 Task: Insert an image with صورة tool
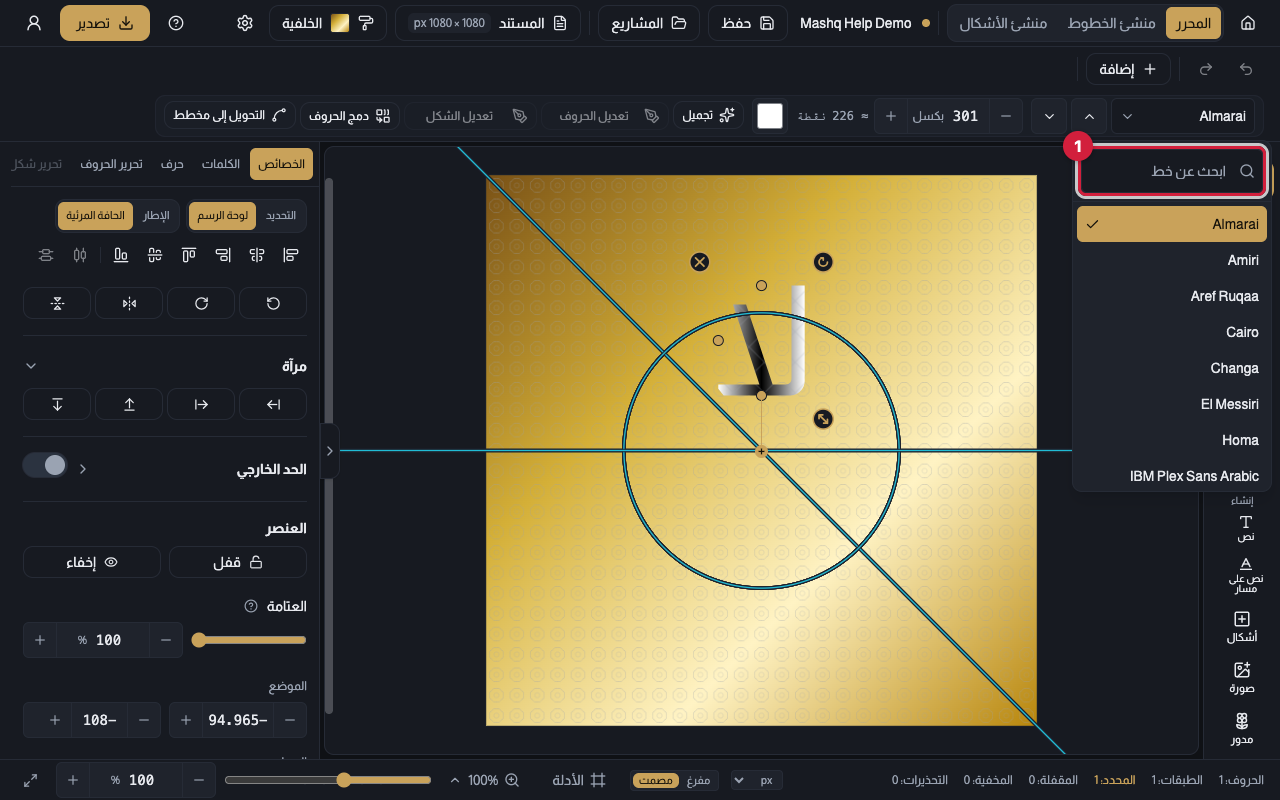coord(1242,678)
